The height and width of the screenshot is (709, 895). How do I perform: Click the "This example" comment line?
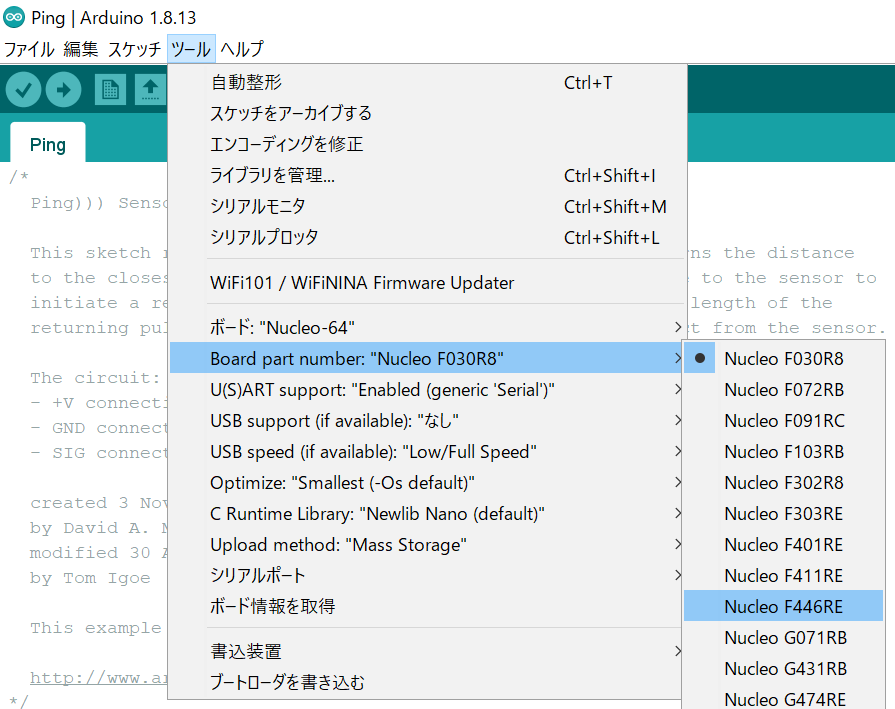[96, 628]
